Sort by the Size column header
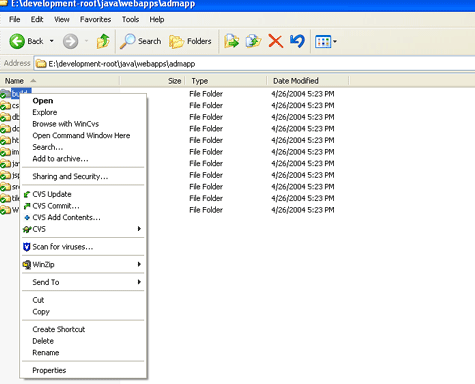The width and height of the screenshot is (475, 384). 153,81
